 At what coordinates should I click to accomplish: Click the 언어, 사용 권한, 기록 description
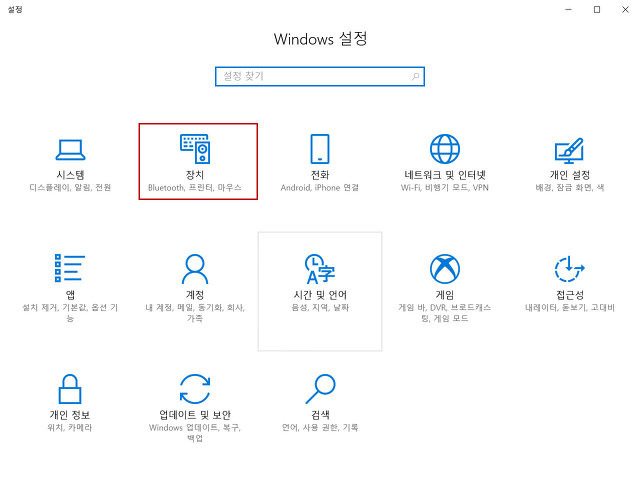click(x=320, y=428)
